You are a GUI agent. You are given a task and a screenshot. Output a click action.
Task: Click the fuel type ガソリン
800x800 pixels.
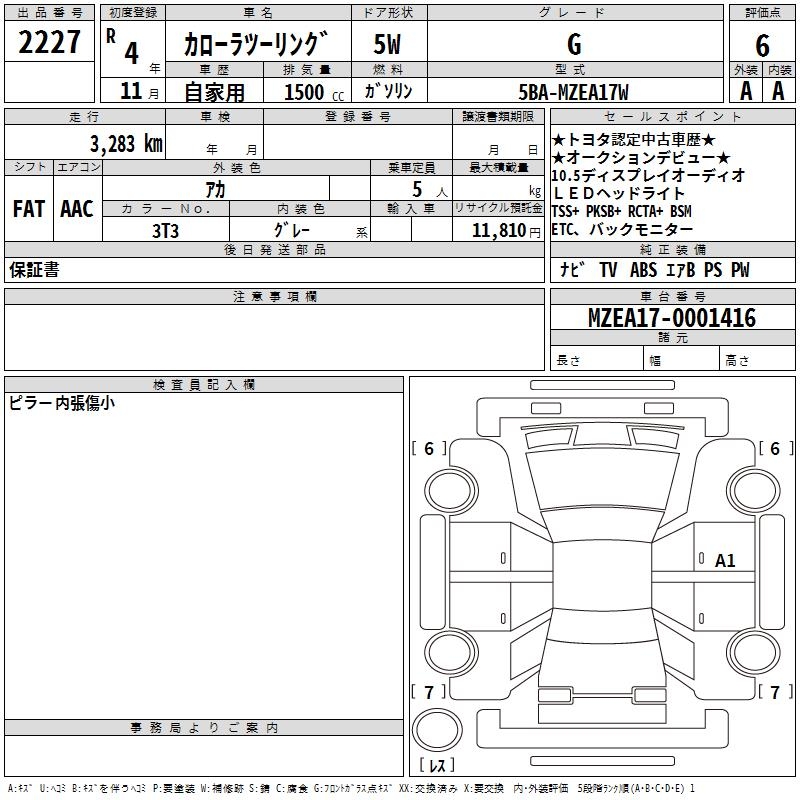pos(388,91)
